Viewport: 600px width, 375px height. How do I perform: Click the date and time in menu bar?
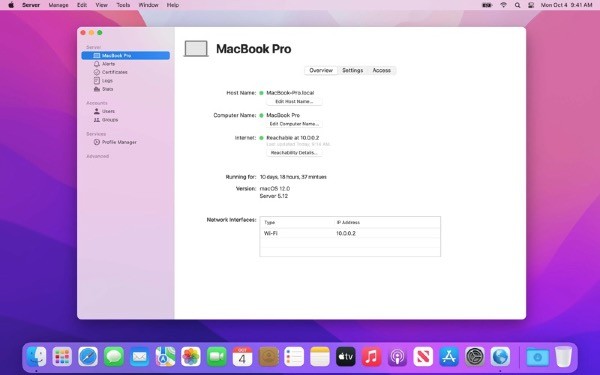pyautogui.click(x=566, y=5)
